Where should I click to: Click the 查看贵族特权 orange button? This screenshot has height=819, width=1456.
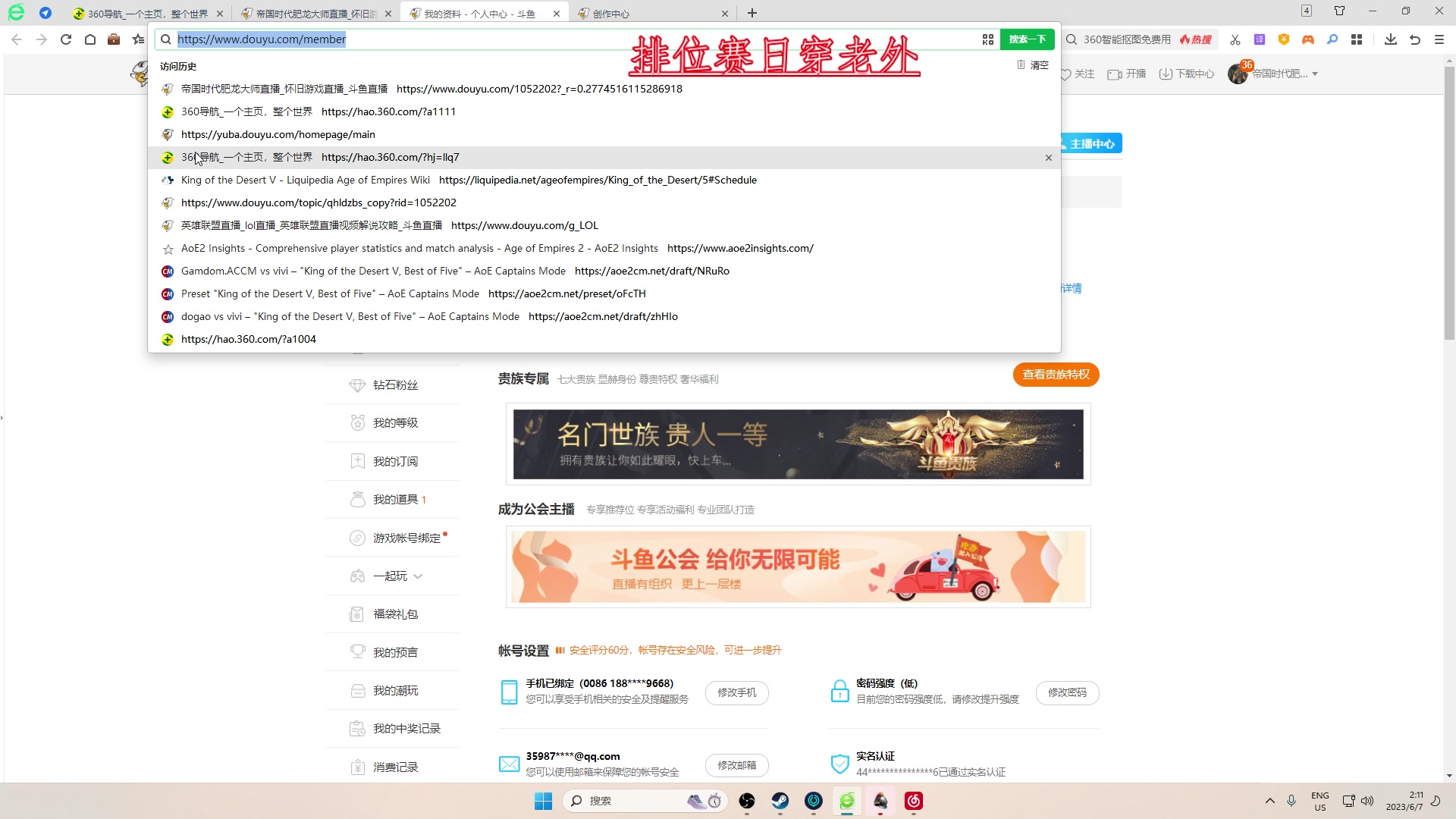(x=1056, y=374)
